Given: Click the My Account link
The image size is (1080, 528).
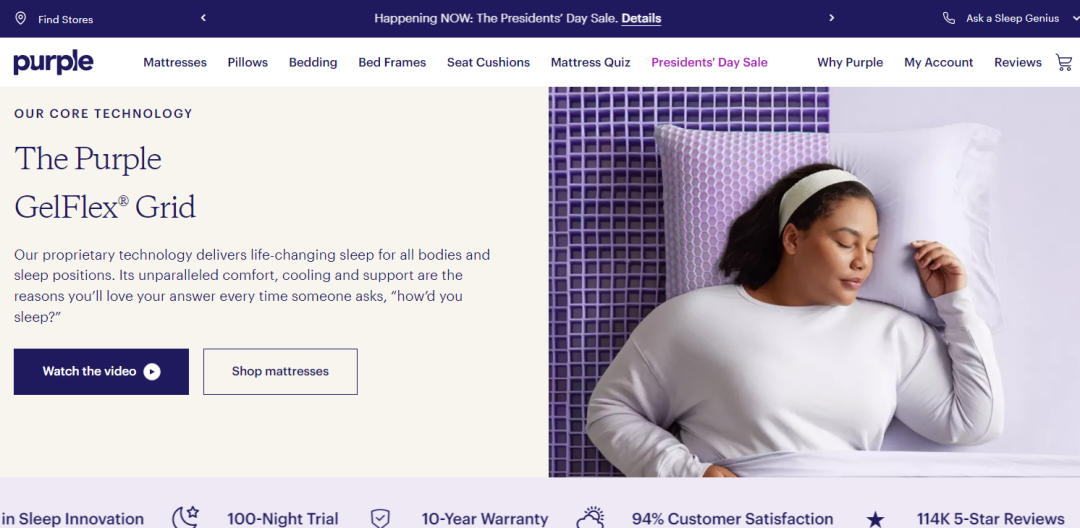Looking at the screenshot, I should [x=938, y=62].
